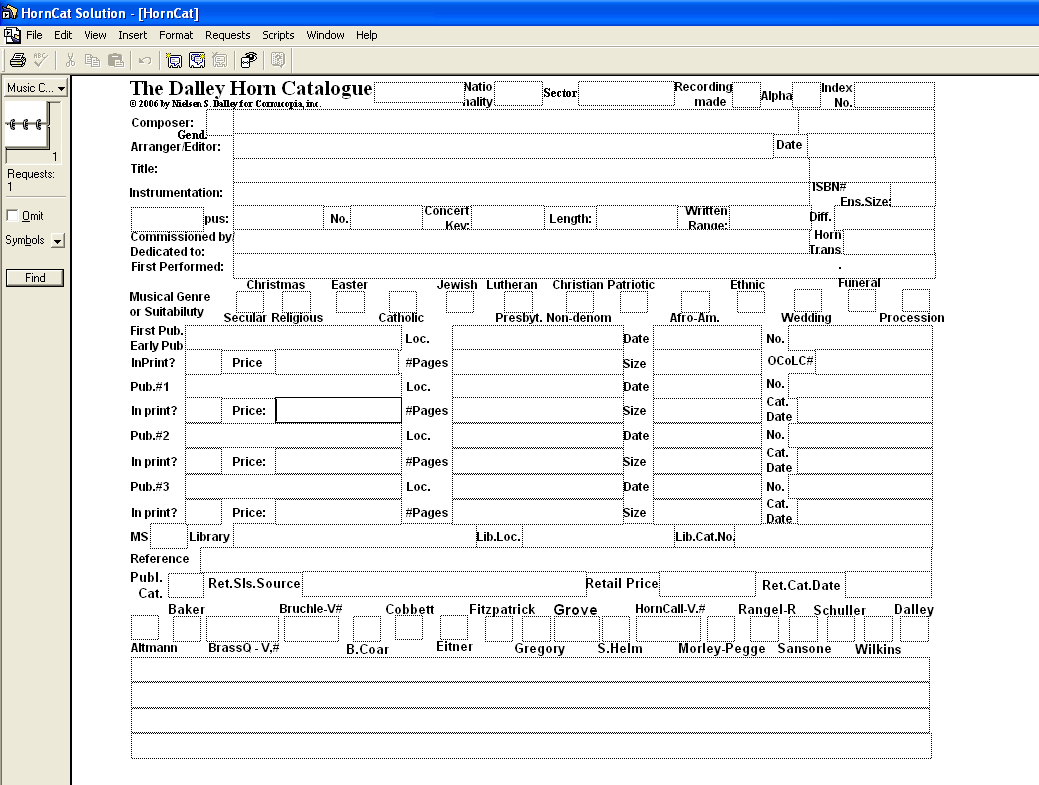This screenshot has width=1039, height=785.
Task: Open the Music C... layout dropdown
Action: click(35, 88)
